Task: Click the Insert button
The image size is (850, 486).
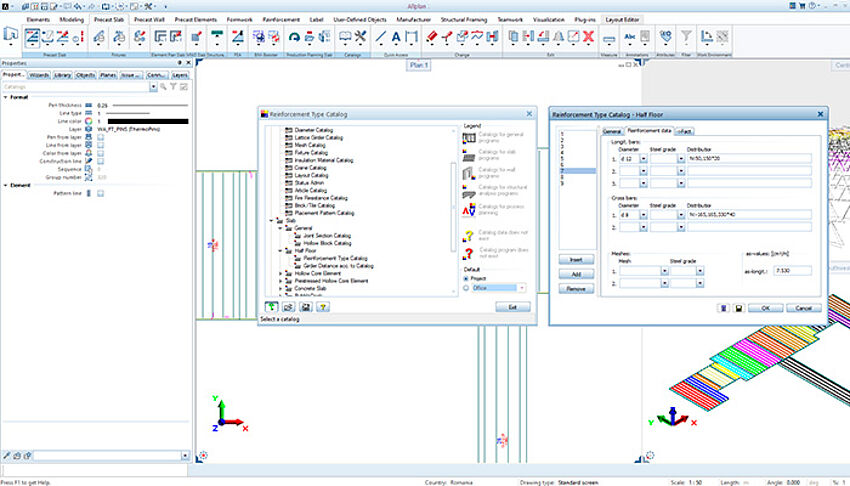Action: point(576,259)
